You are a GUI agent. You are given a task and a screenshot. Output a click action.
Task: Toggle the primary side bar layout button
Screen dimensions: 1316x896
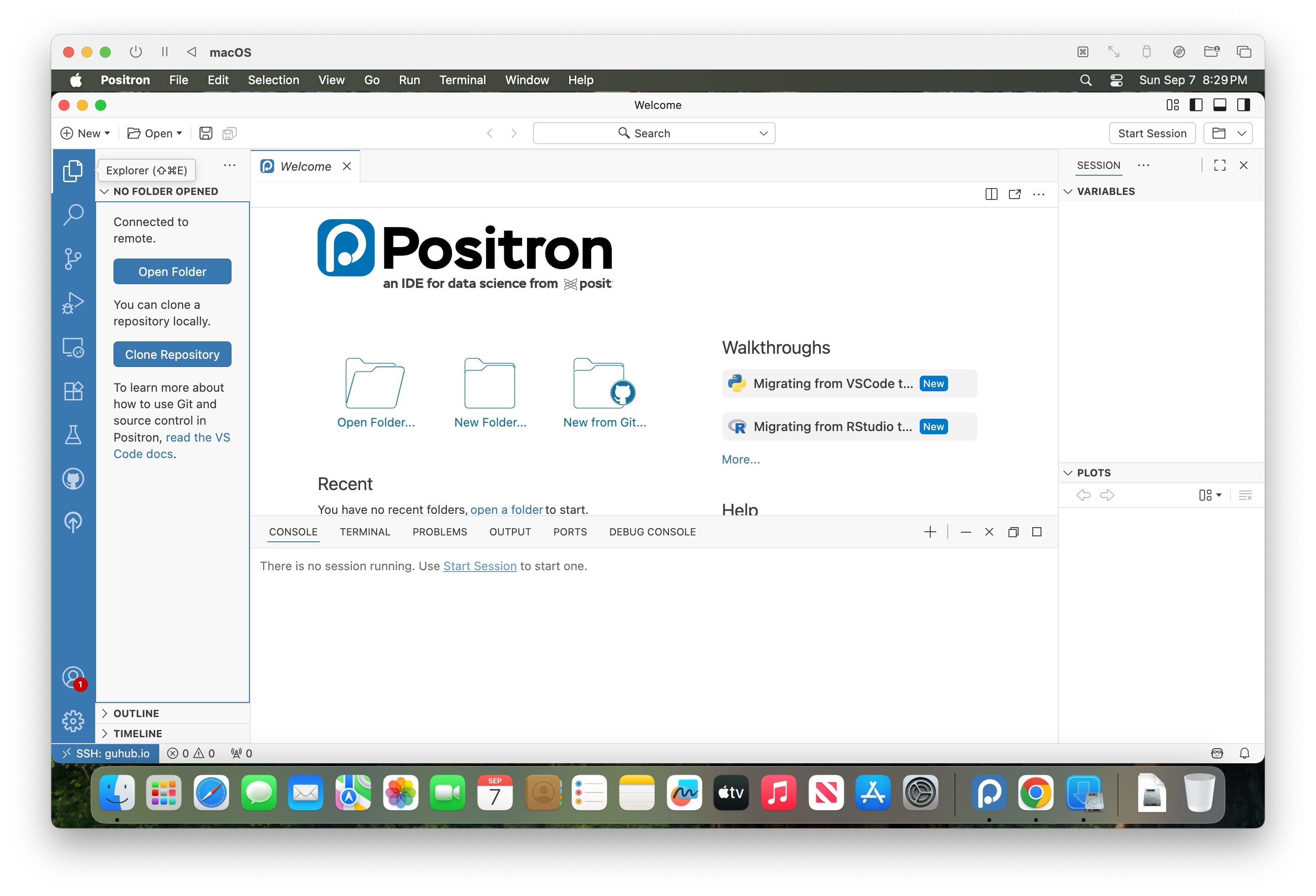(x=1196, y=105)
